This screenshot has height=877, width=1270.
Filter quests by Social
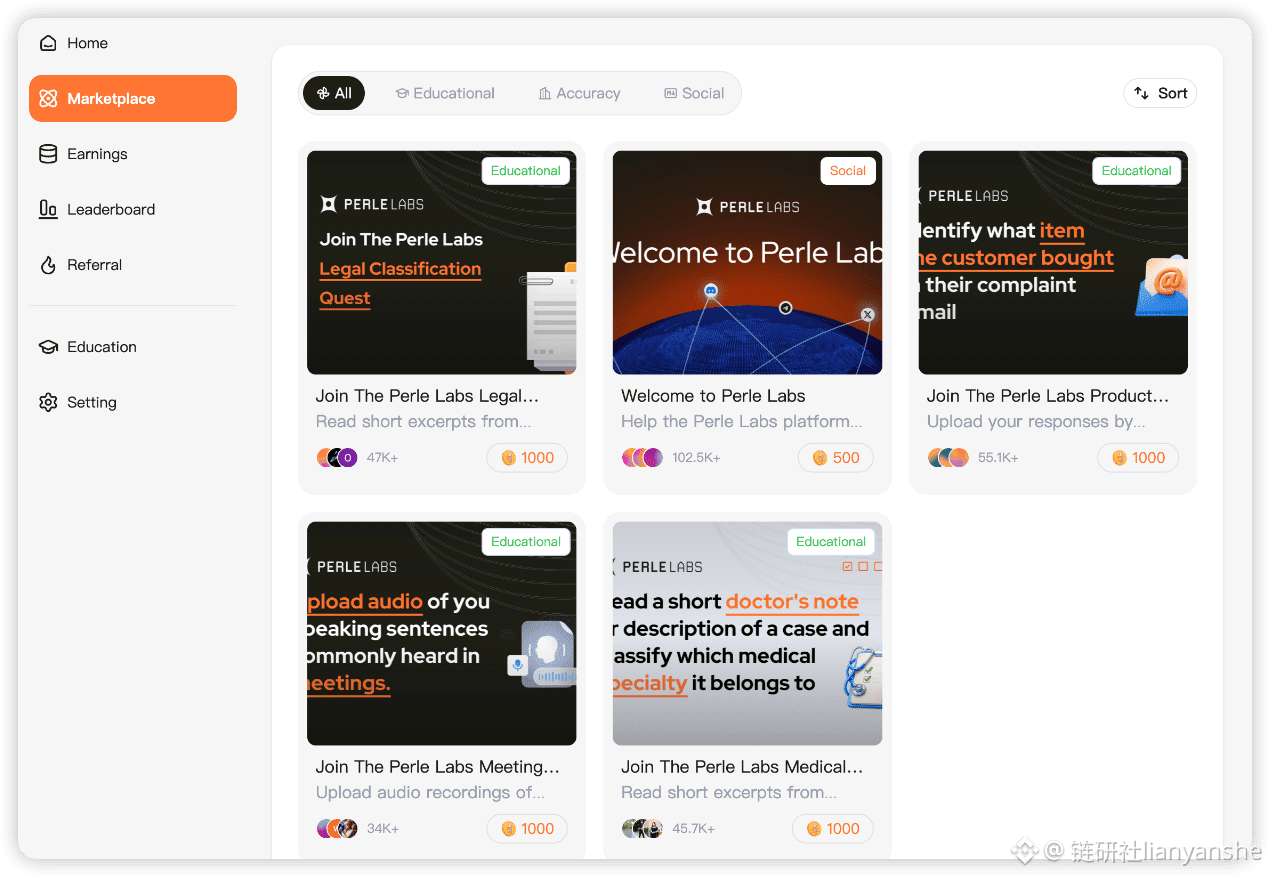click(694, 93)
